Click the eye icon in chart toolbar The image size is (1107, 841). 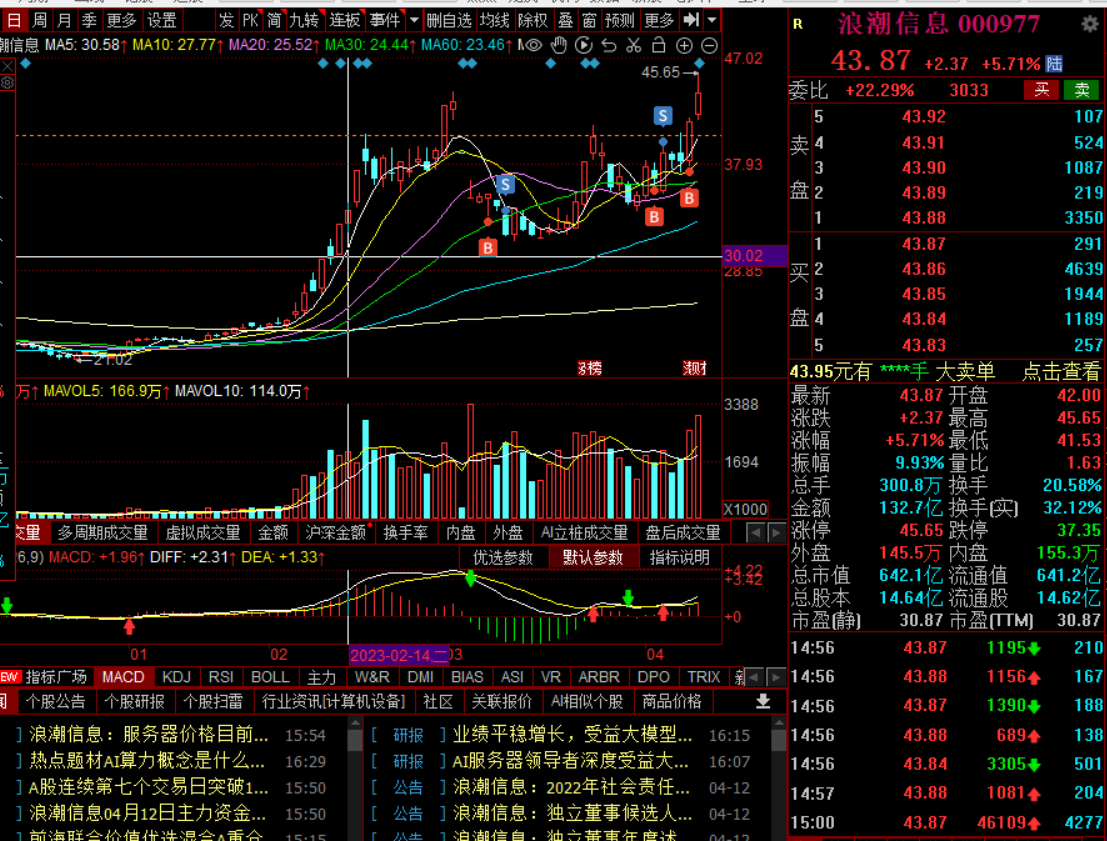coord(534,45)
